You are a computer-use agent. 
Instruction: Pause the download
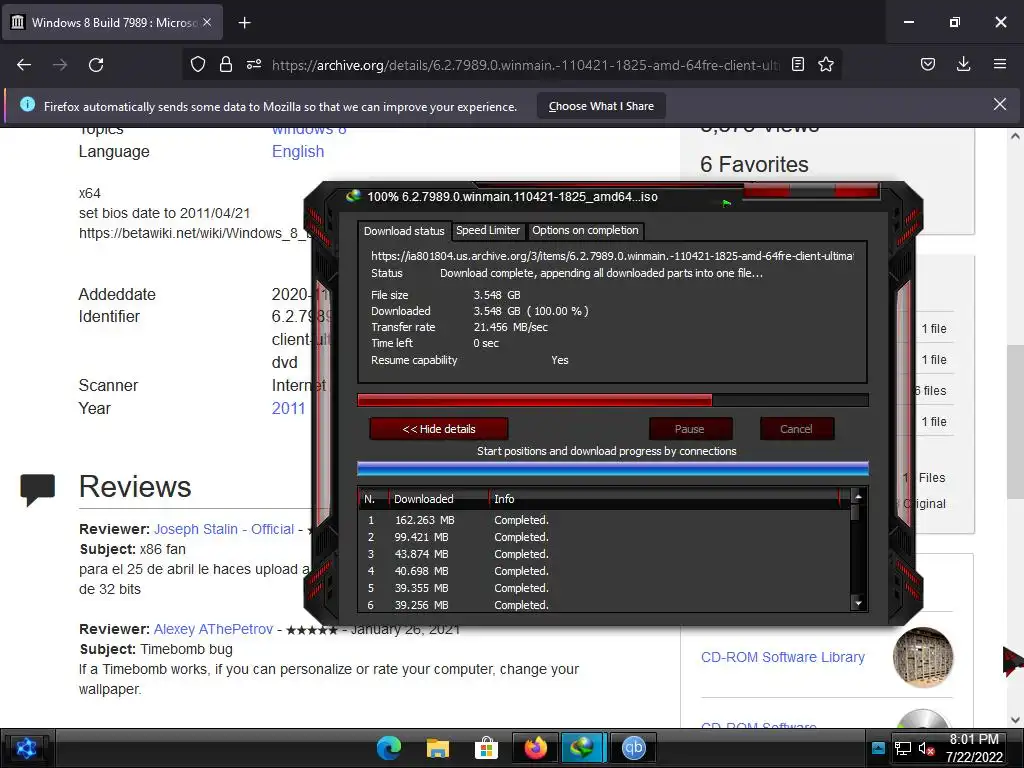(x=690, y=429)
